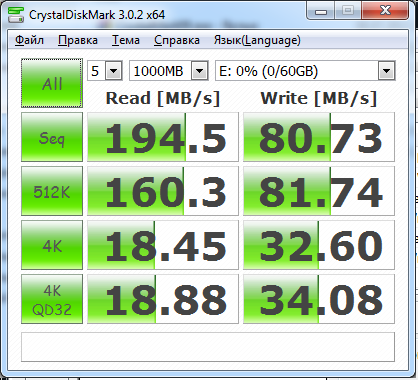
Task: Click the Seq read result 194.5
Action: tap(163, 137)
